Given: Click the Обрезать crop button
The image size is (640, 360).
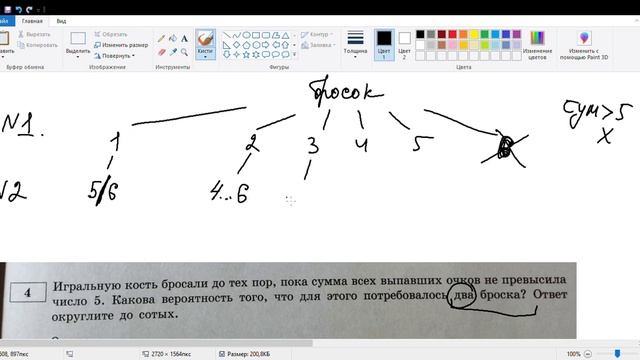Looking at the screenshot, I should tap(111, 35).
